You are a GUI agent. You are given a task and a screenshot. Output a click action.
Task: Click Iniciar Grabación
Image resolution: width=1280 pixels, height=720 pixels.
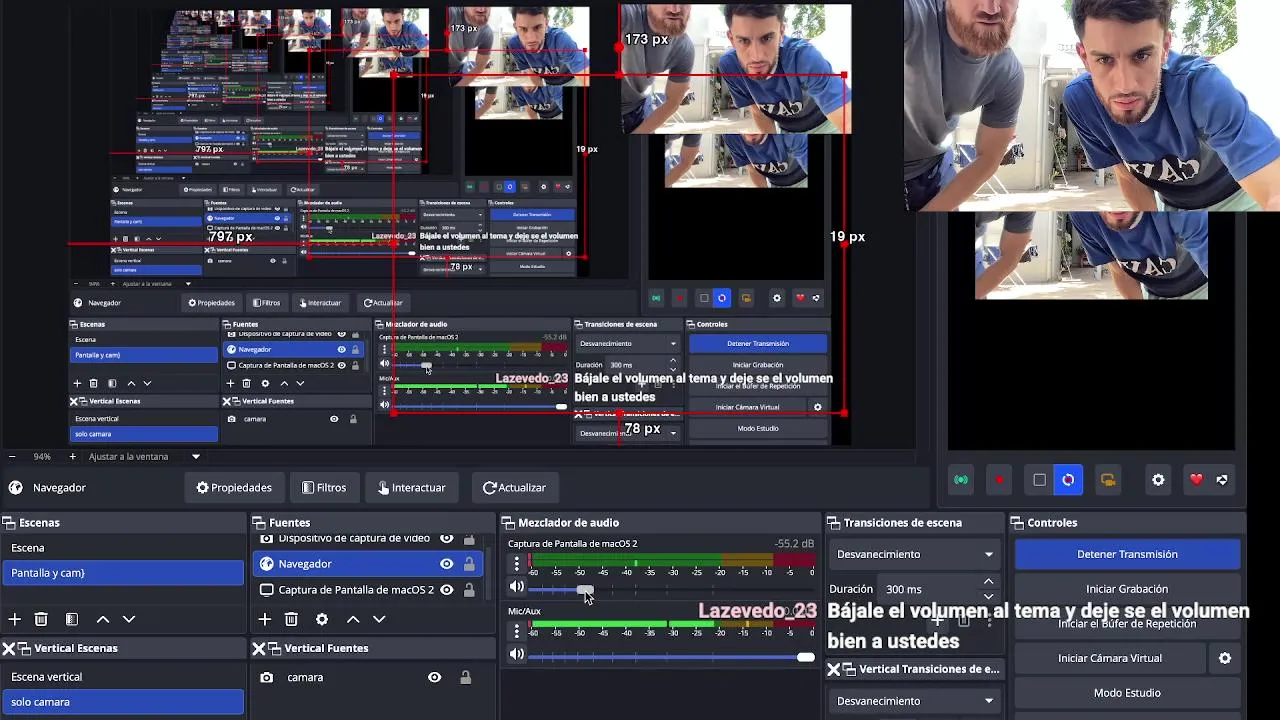pos(1127,589)
